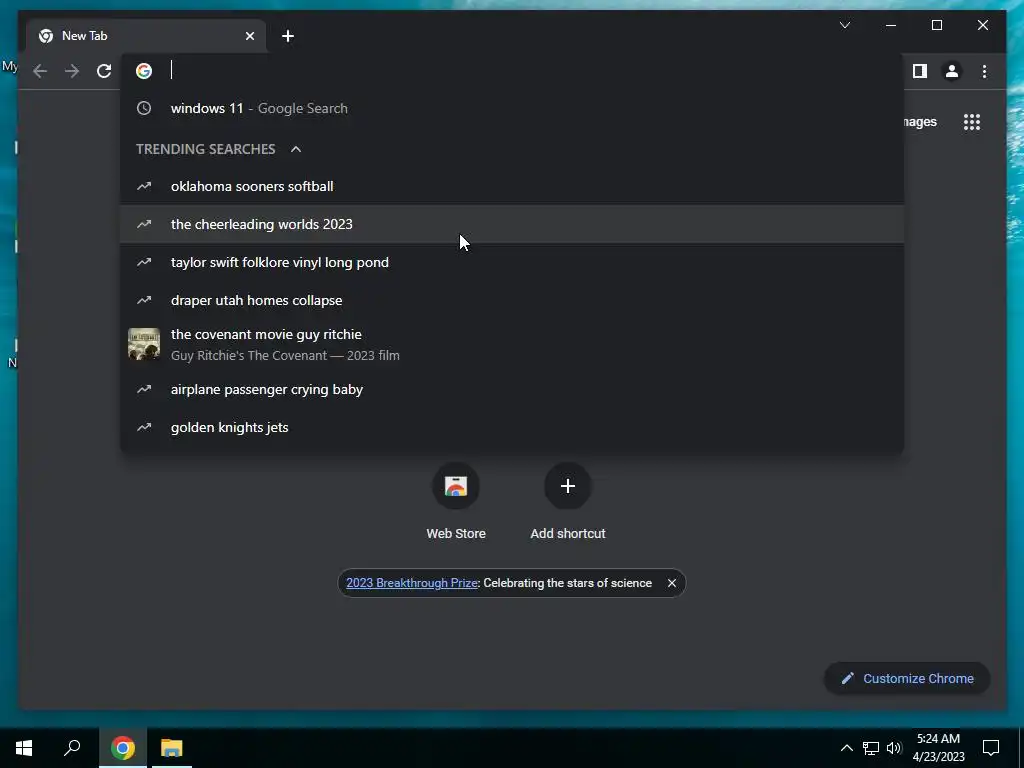1024x768 pixels.
Task: Click trending icon beside golden knights jets
Action: pyautogui.click(x=144, y=427)
